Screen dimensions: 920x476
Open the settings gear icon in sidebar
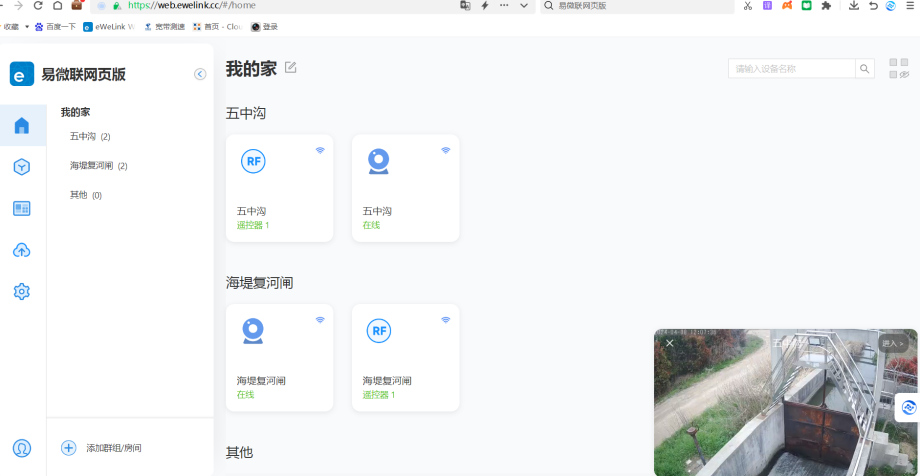tap(22, 292)
